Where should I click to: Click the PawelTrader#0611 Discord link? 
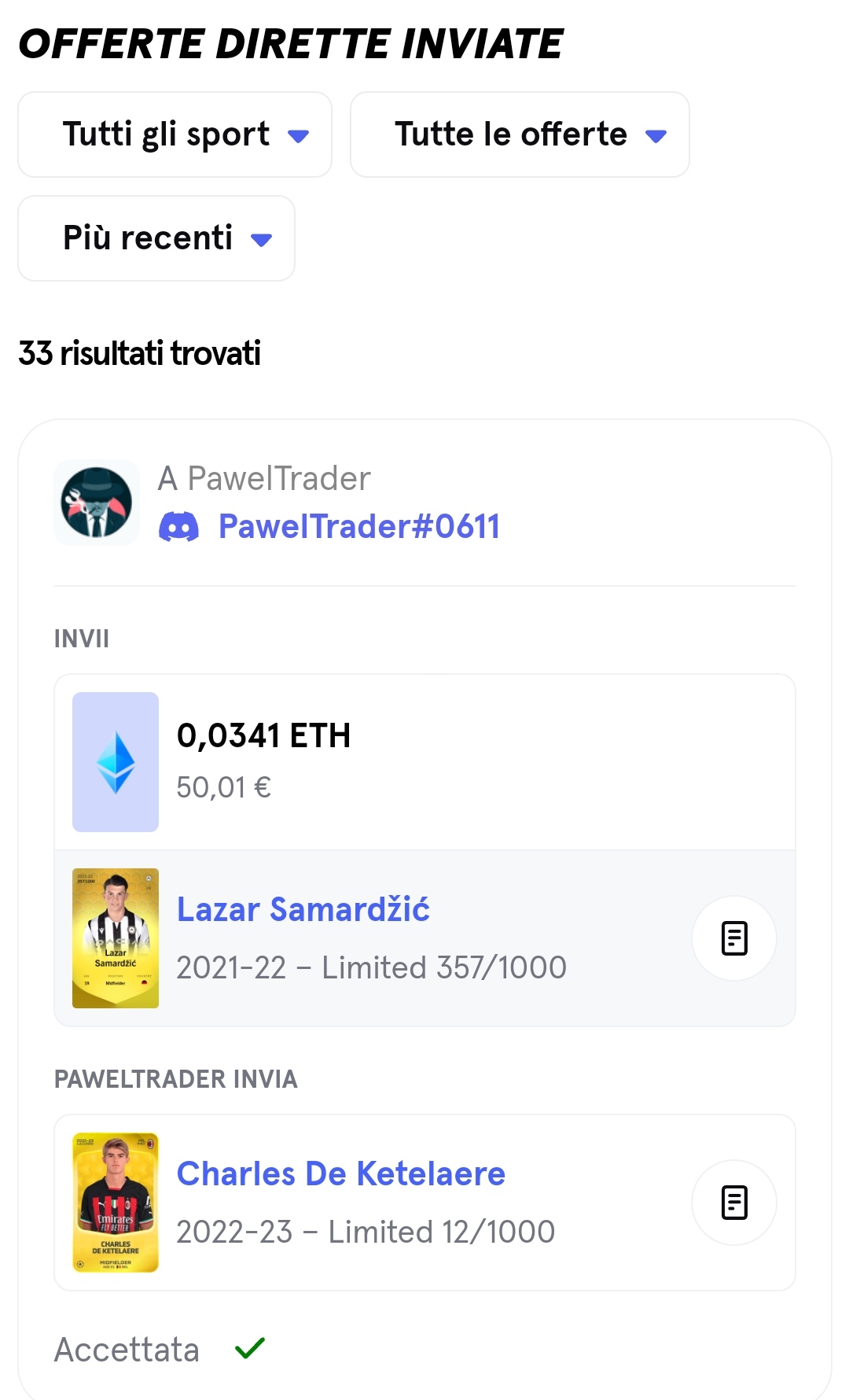coord(358,527)
